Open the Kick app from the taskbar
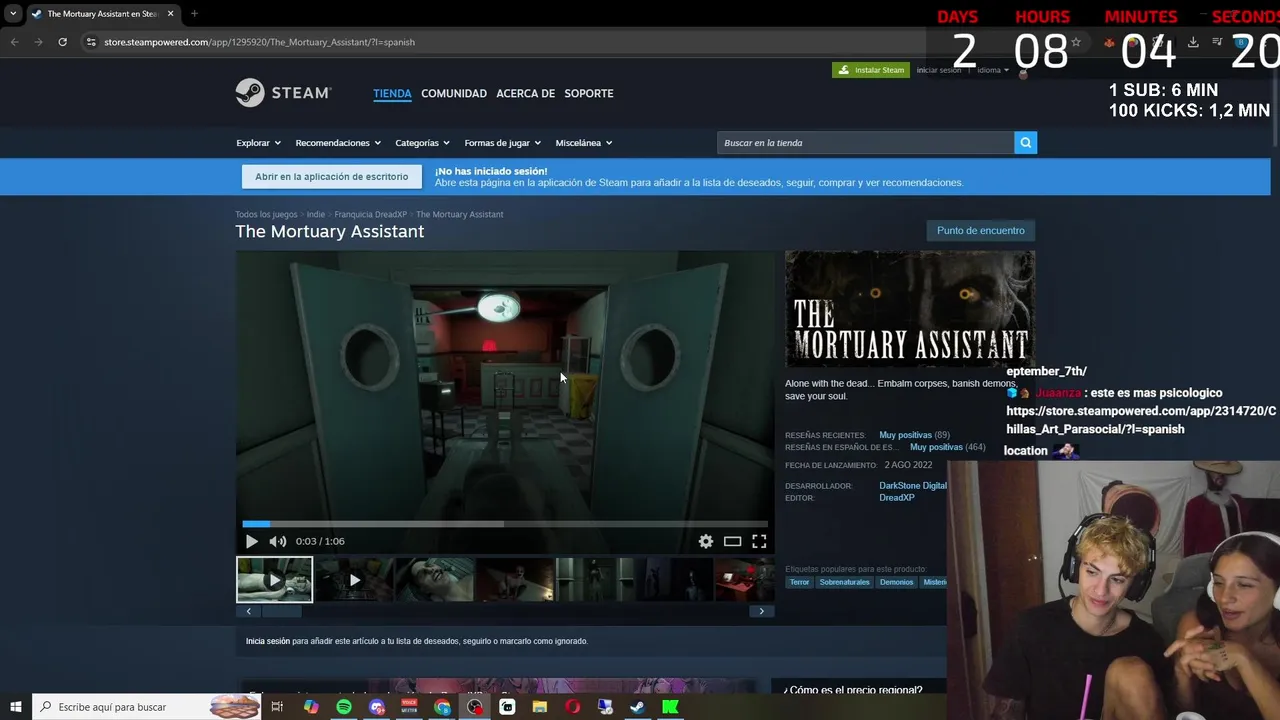1280x720 pixels. tap(670, 707)
